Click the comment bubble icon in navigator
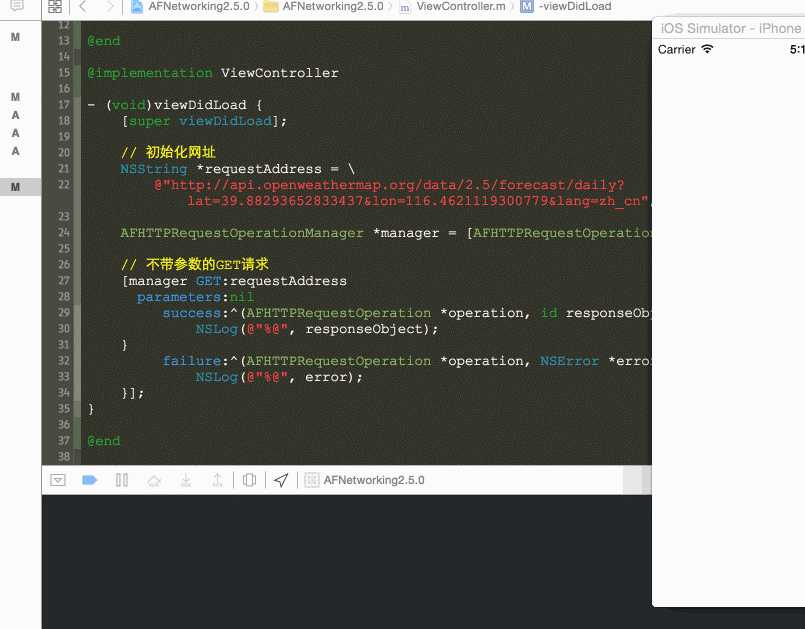Viewport: 805px width, 629px height. click(16, 6)
